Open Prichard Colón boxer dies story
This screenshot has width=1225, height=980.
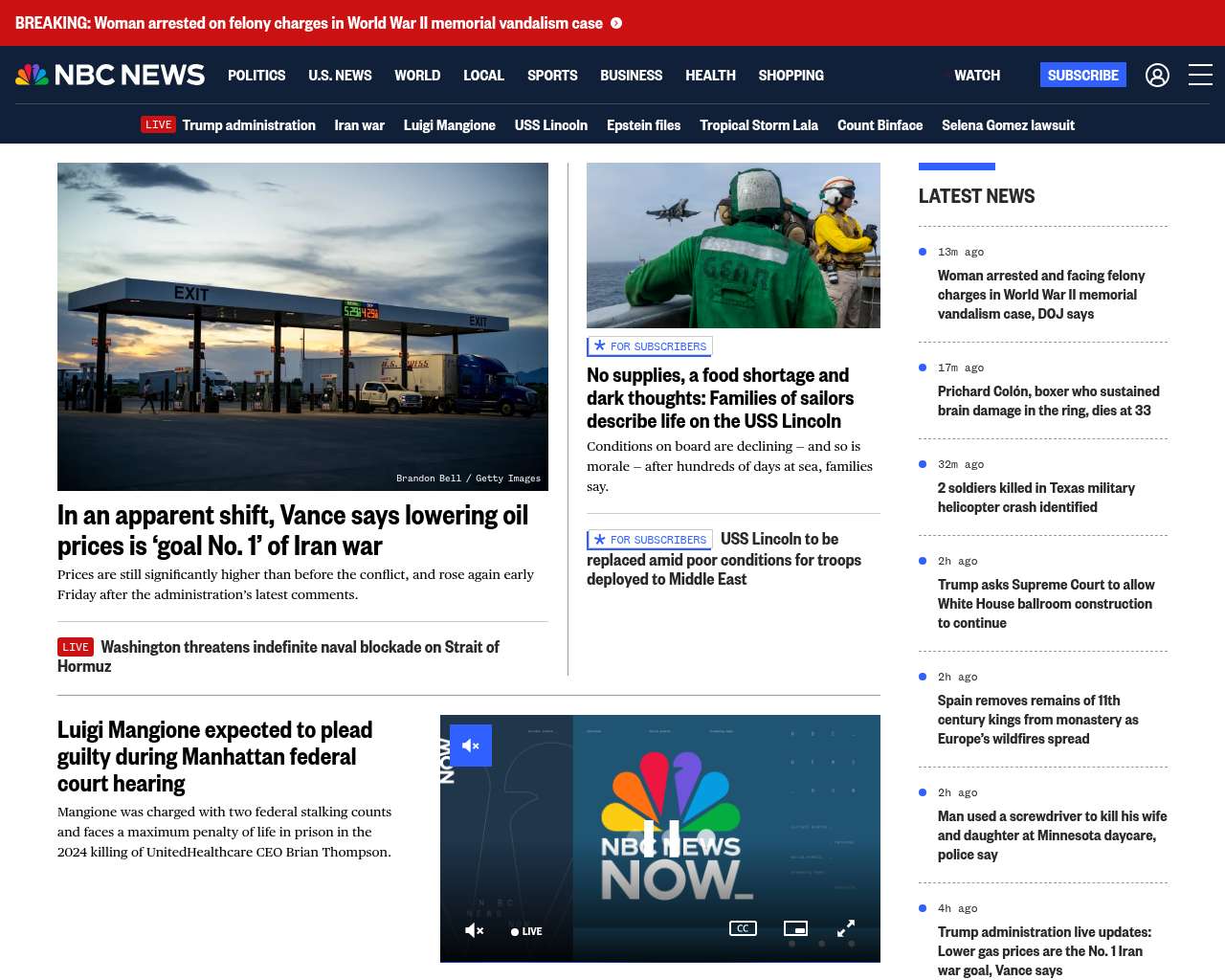(1048, 401)
